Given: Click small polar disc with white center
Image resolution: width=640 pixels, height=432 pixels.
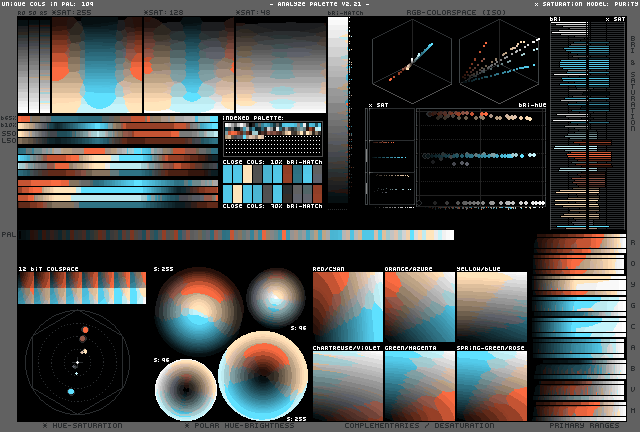Looking at the screenshot, I should [x=276, y=298].
